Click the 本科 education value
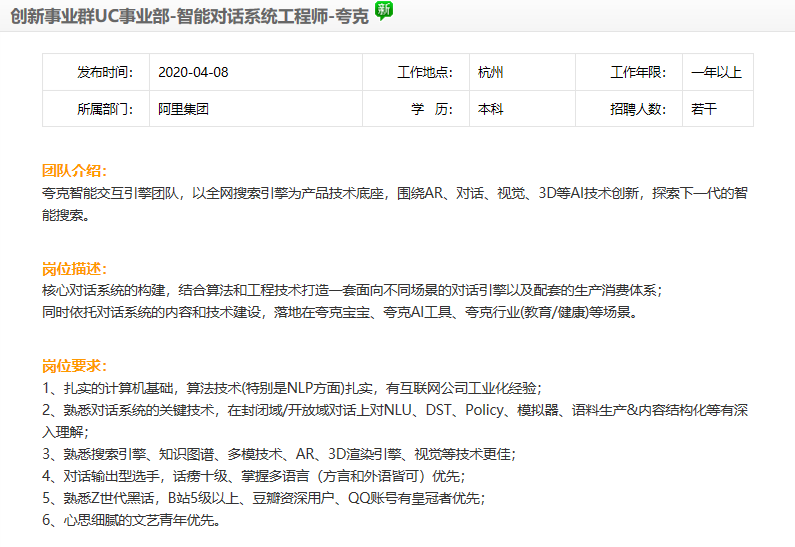Image resolution: width=795 pixels, height=547 pixels. pos(490,109)
